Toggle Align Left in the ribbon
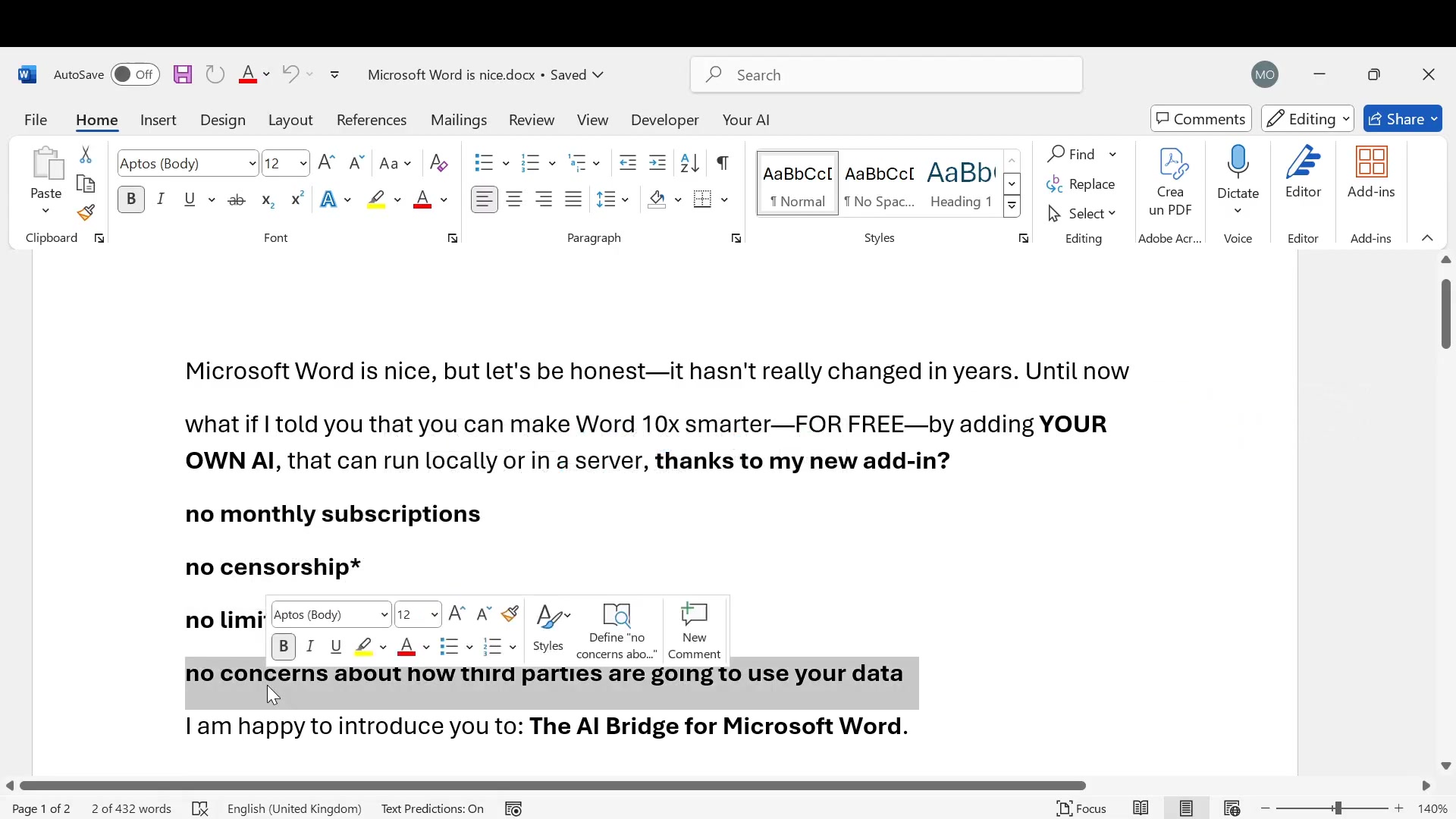The height and width of the screenshot is (819, 1456). click(x=485, y=199)
